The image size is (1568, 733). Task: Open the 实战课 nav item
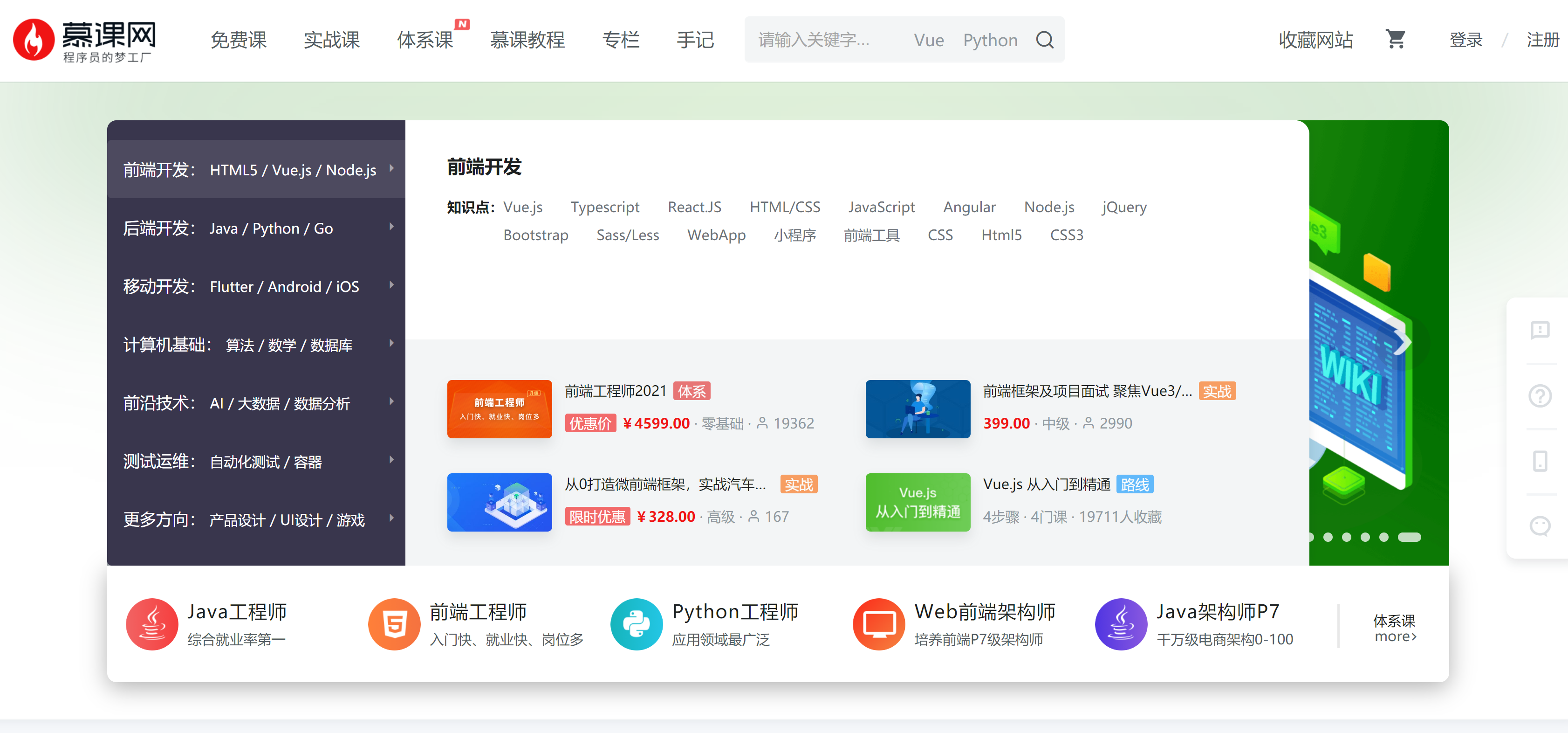coord(332,40)
